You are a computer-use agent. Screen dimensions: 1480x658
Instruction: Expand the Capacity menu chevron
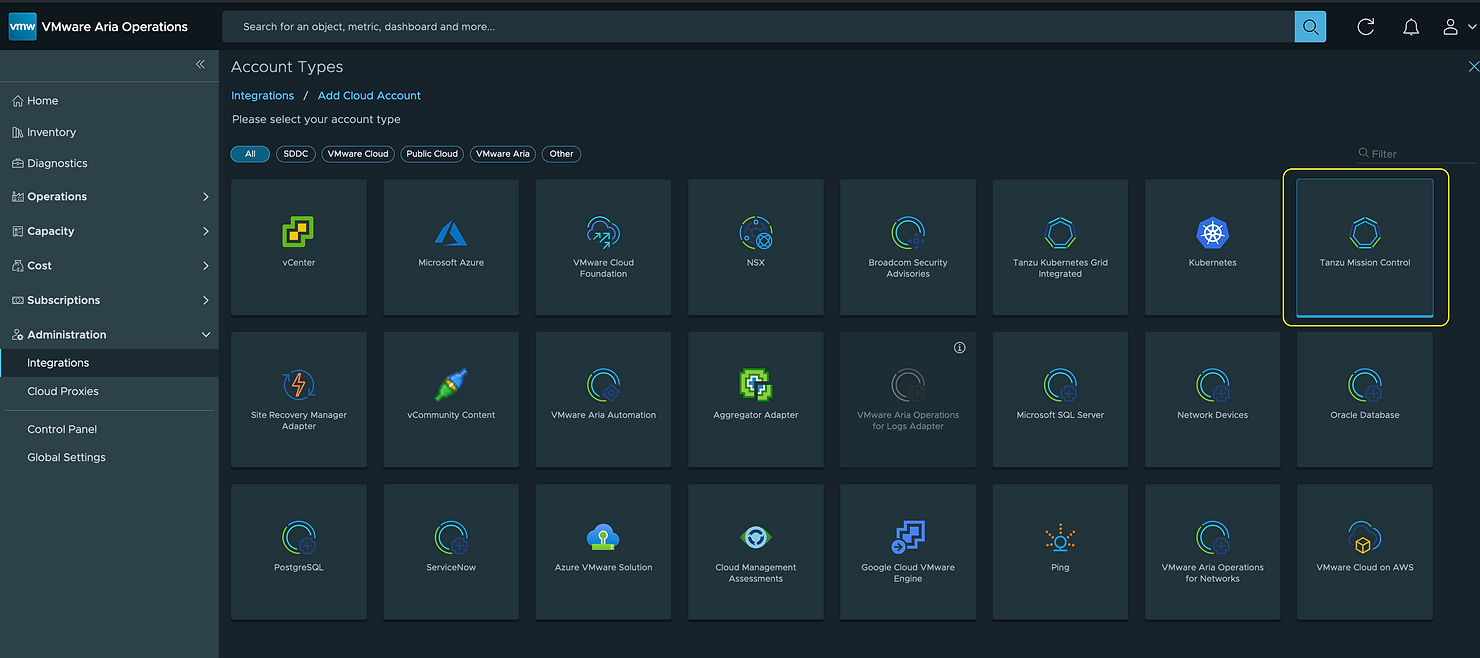point(206,231)
